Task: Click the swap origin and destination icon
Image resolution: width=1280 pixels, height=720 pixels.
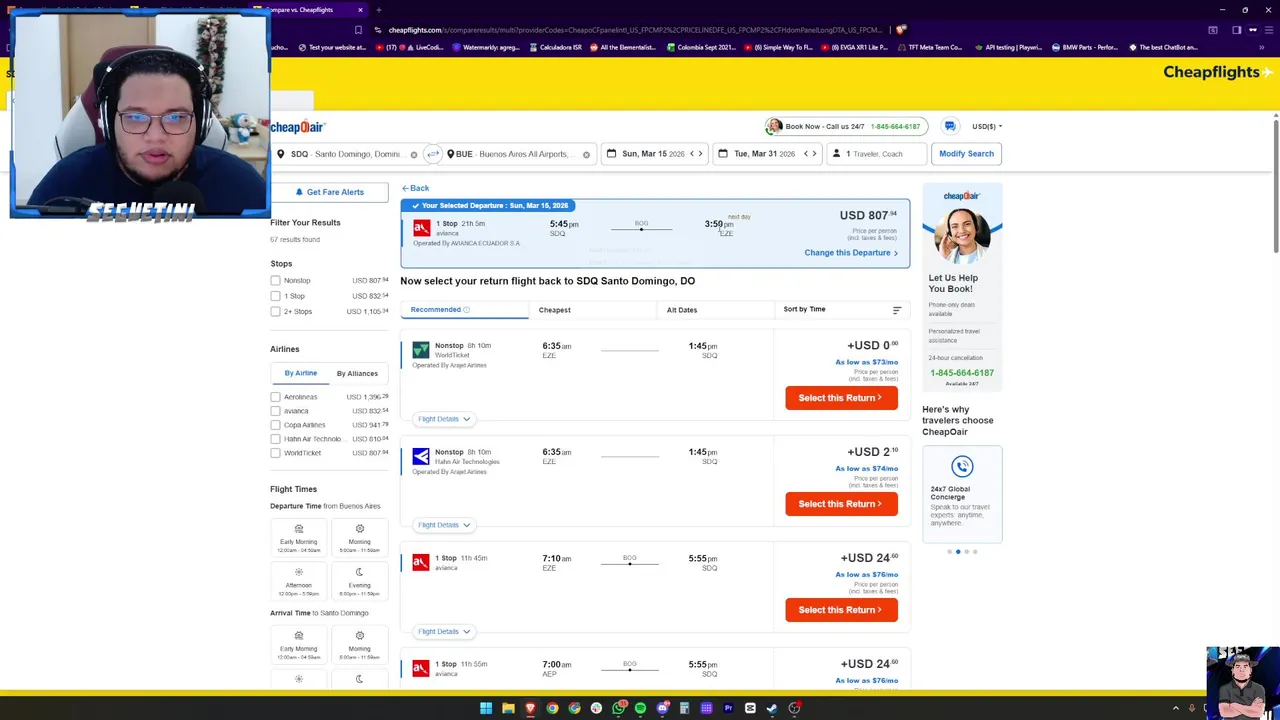Action: point(432,154)
